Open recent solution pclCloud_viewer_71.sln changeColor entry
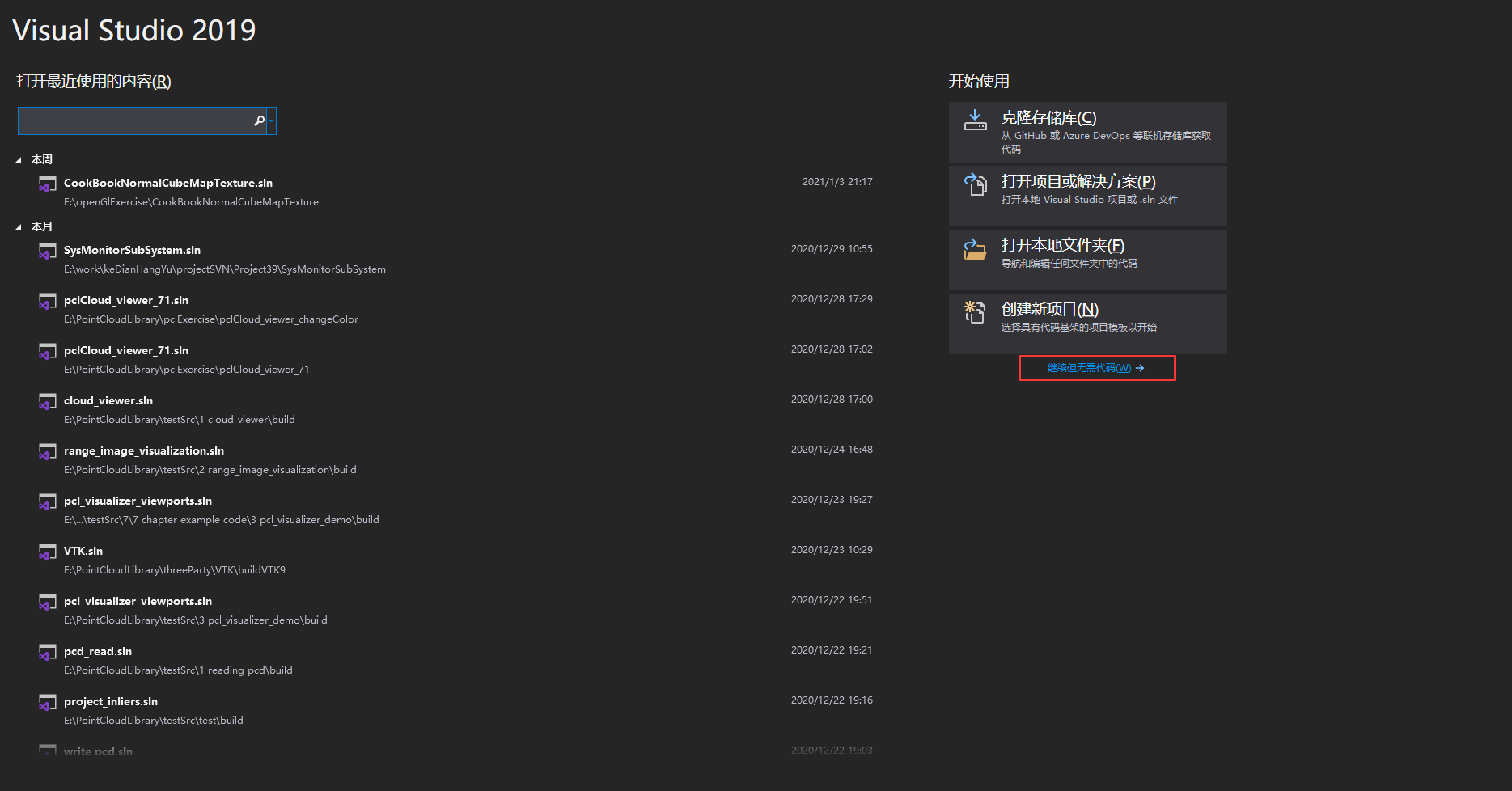The height and width of the screenshot is (791, 1512). (126, 300)
